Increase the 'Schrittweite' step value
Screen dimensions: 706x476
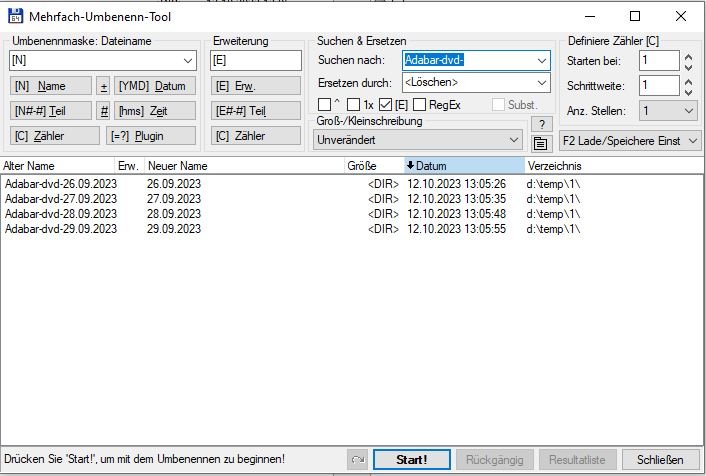click(688, 82)
